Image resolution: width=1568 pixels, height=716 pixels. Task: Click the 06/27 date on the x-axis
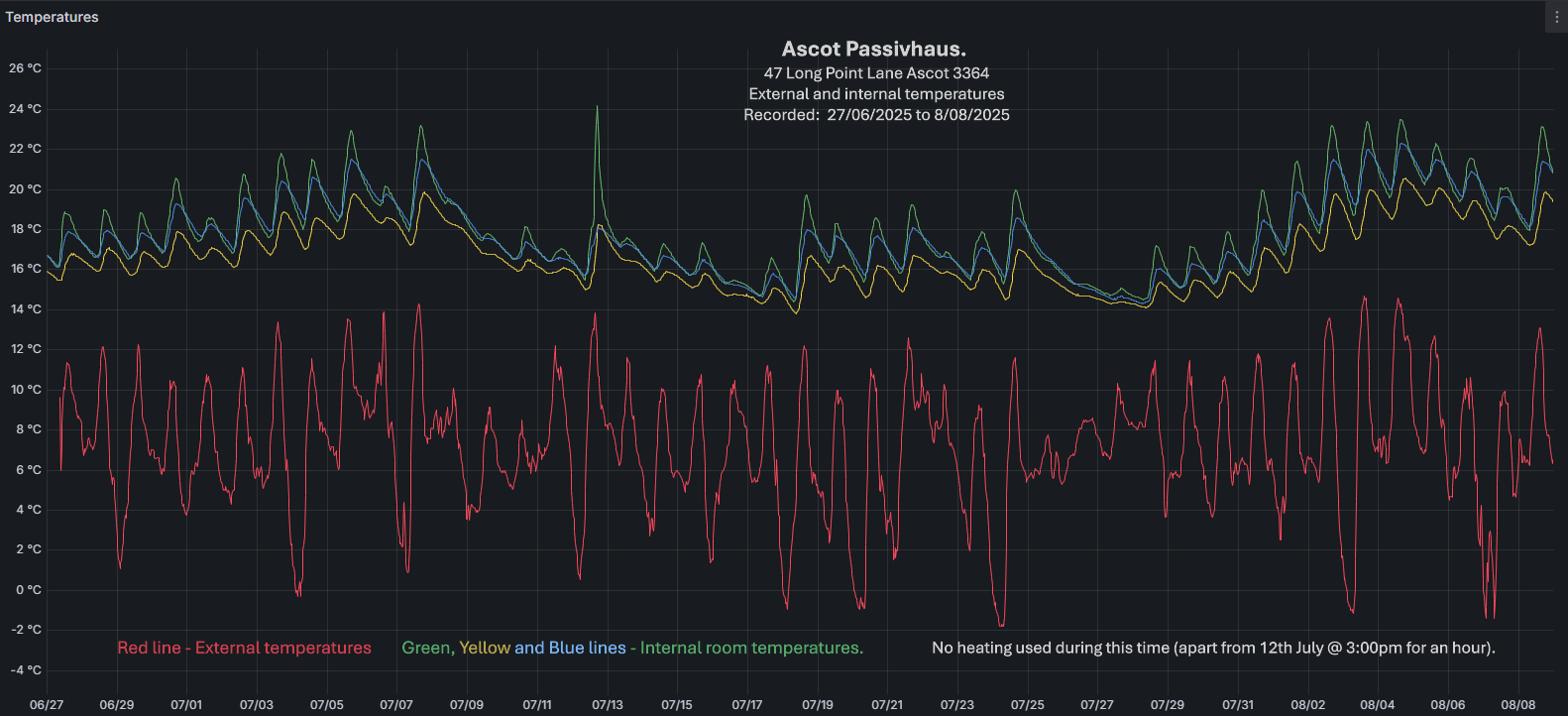[47, 704]
